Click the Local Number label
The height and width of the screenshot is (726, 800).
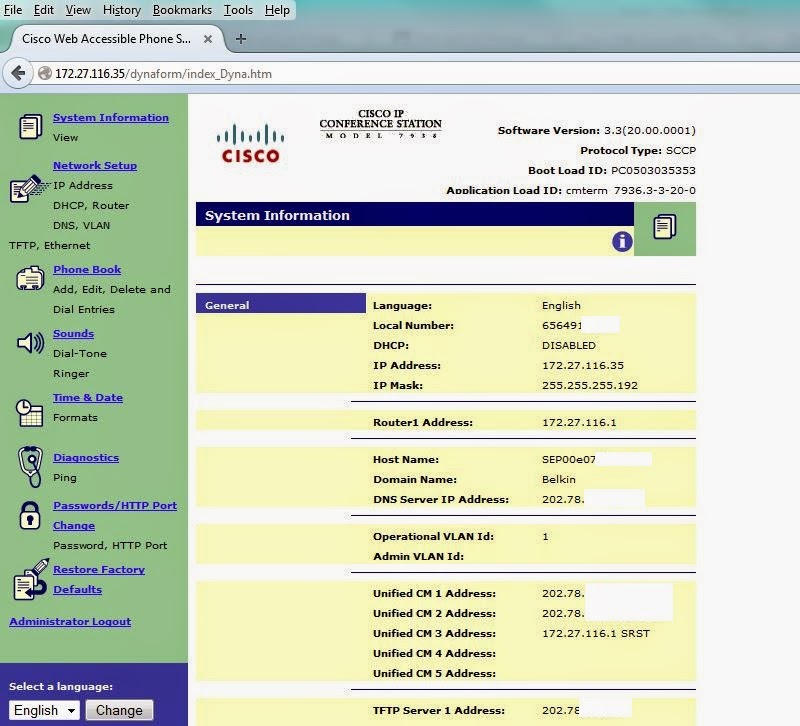tap(413, 326)
